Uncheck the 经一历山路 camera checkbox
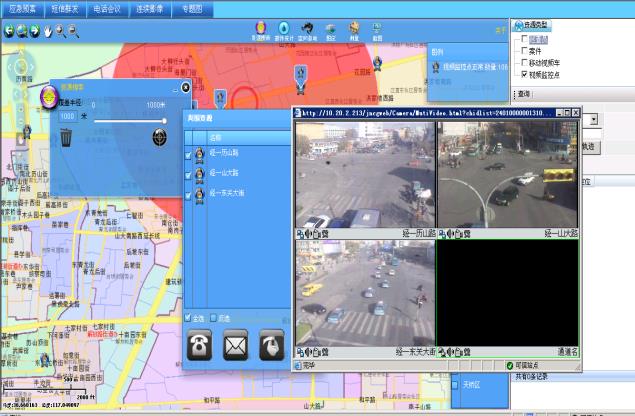Viewport: 635px width, 416px height. click(x=188, y=155)
